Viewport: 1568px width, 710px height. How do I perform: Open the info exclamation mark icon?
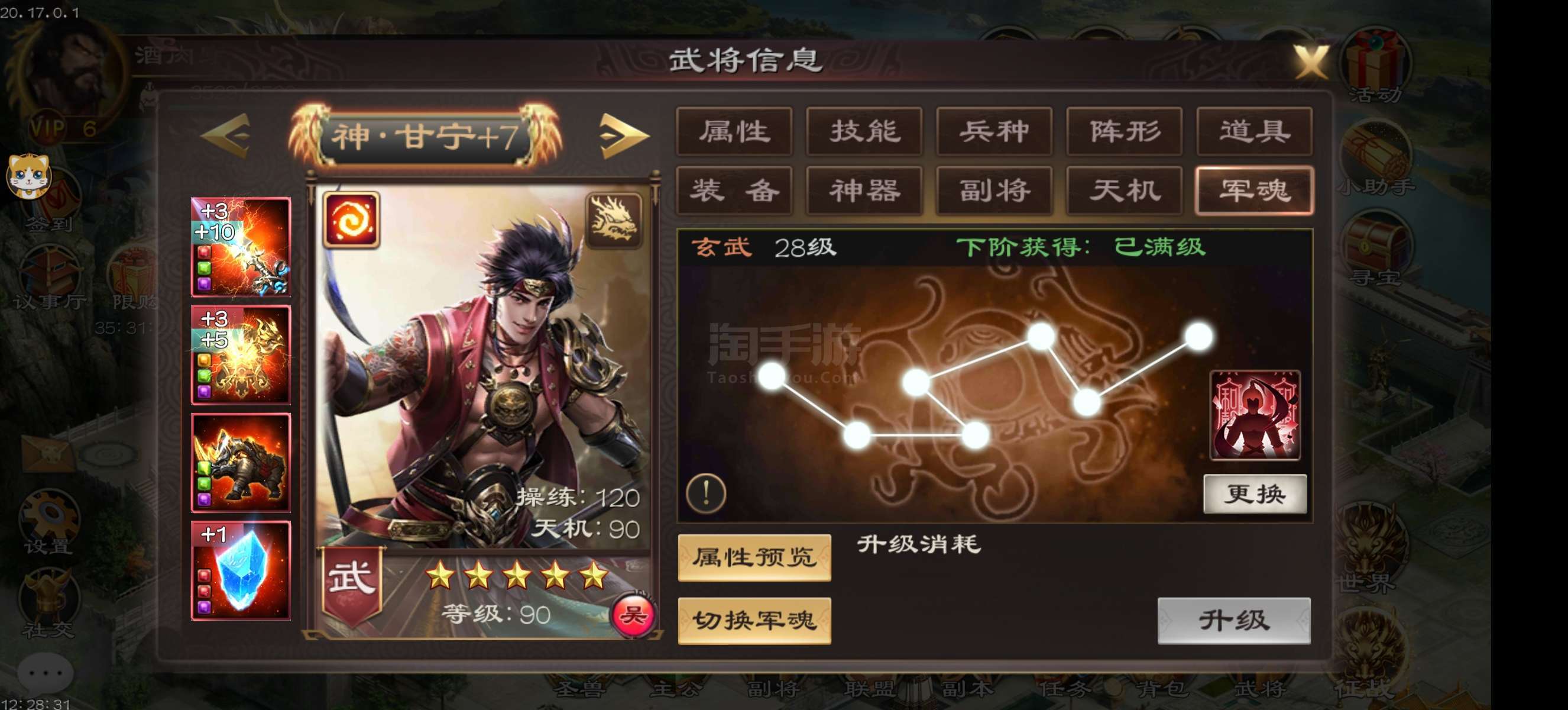click(706, 492)
